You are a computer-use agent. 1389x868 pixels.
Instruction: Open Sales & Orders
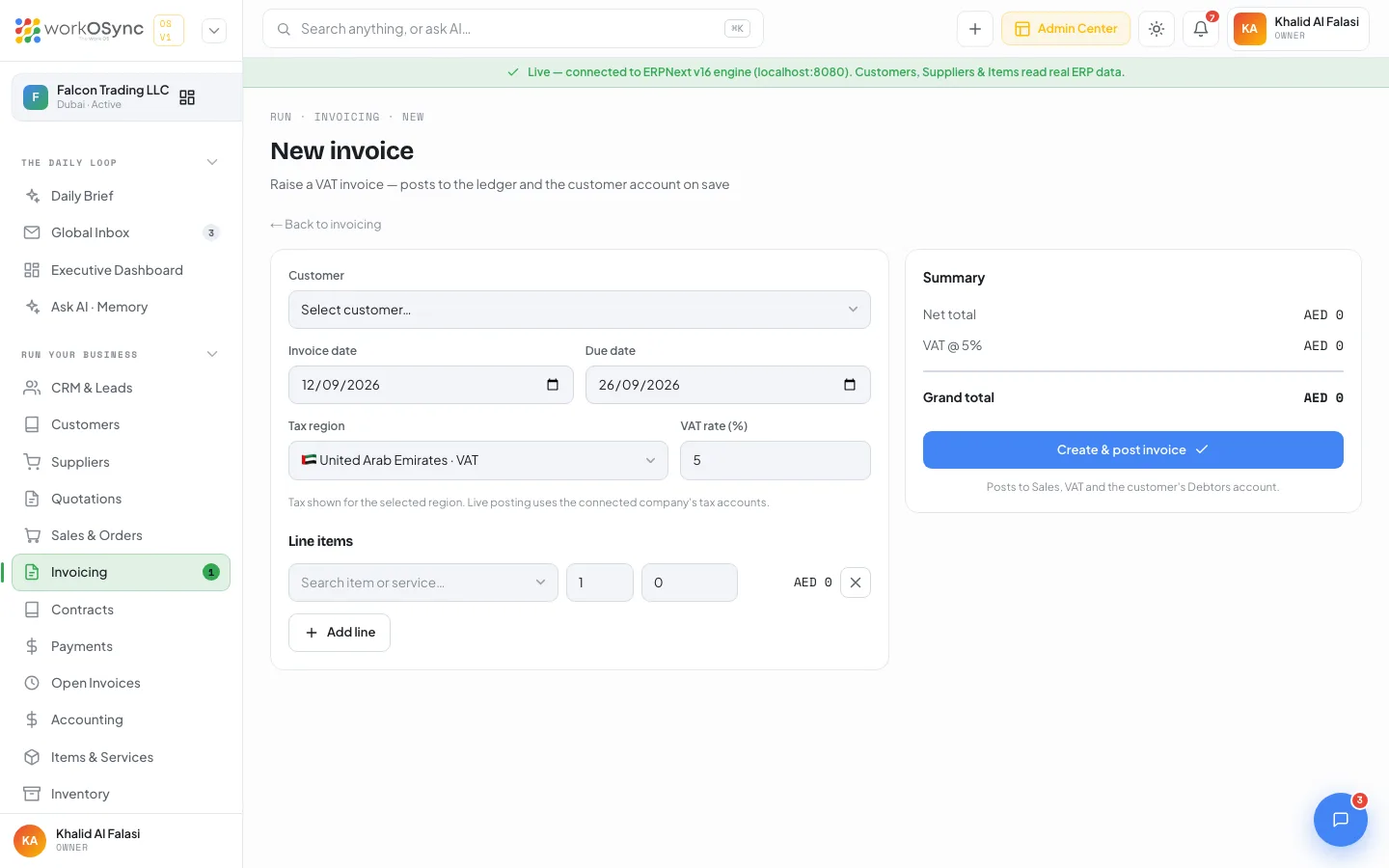(121, 535)
